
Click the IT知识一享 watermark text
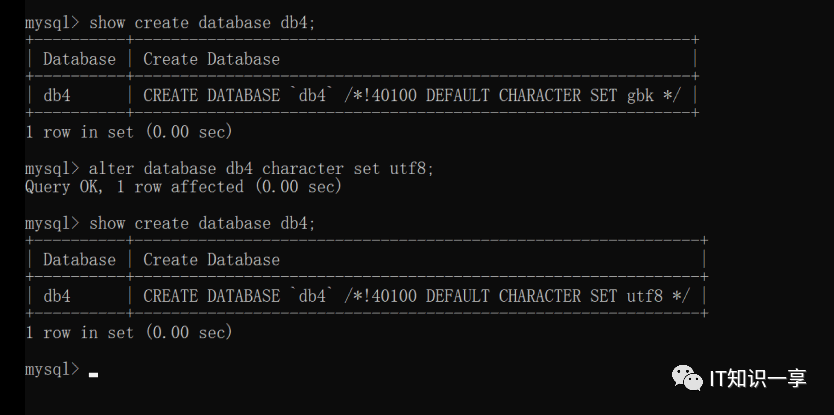tap(758, 378)
